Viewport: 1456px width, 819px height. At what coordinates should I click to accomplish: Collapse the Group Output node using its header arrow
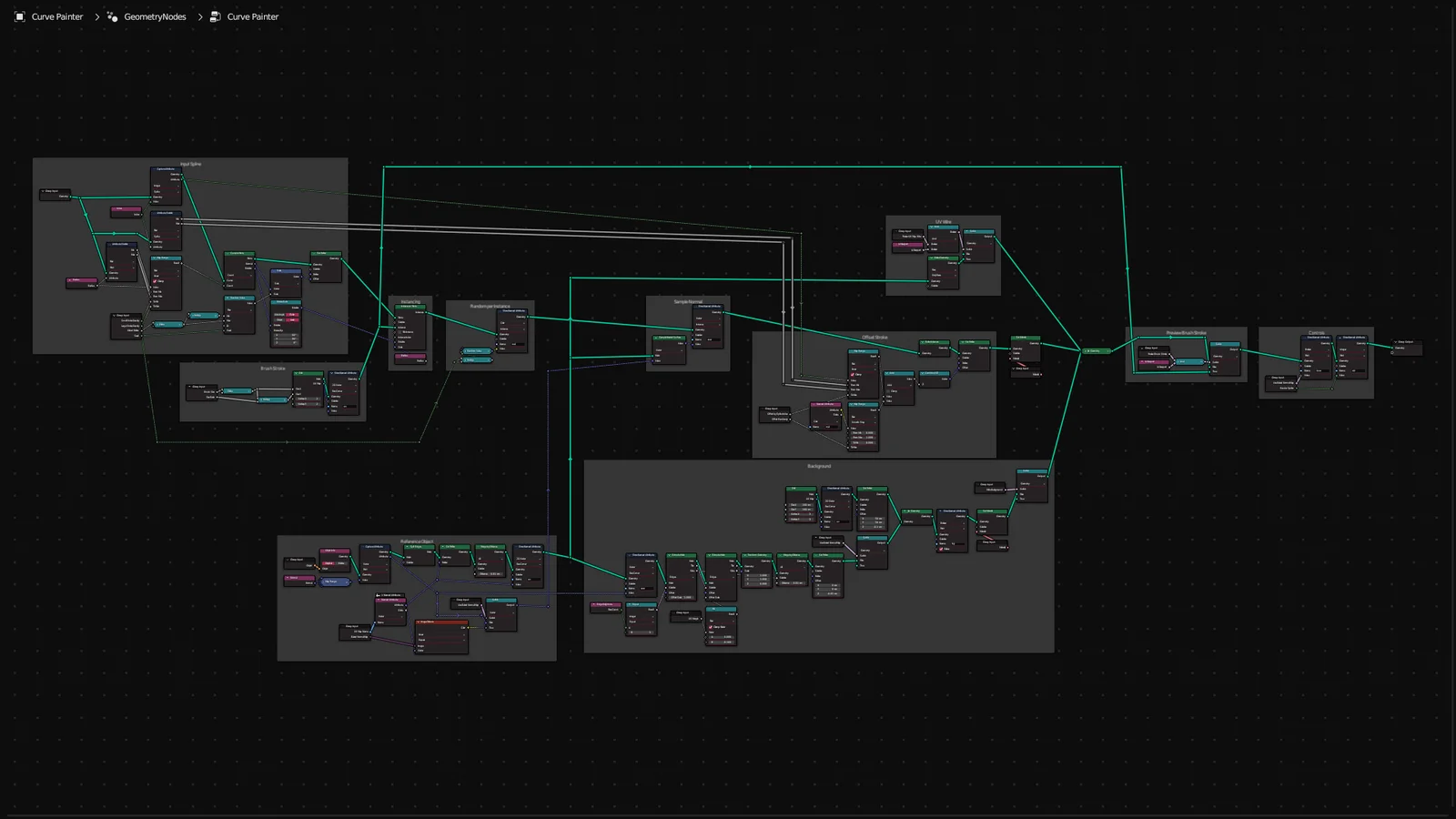coord(1395,342)
